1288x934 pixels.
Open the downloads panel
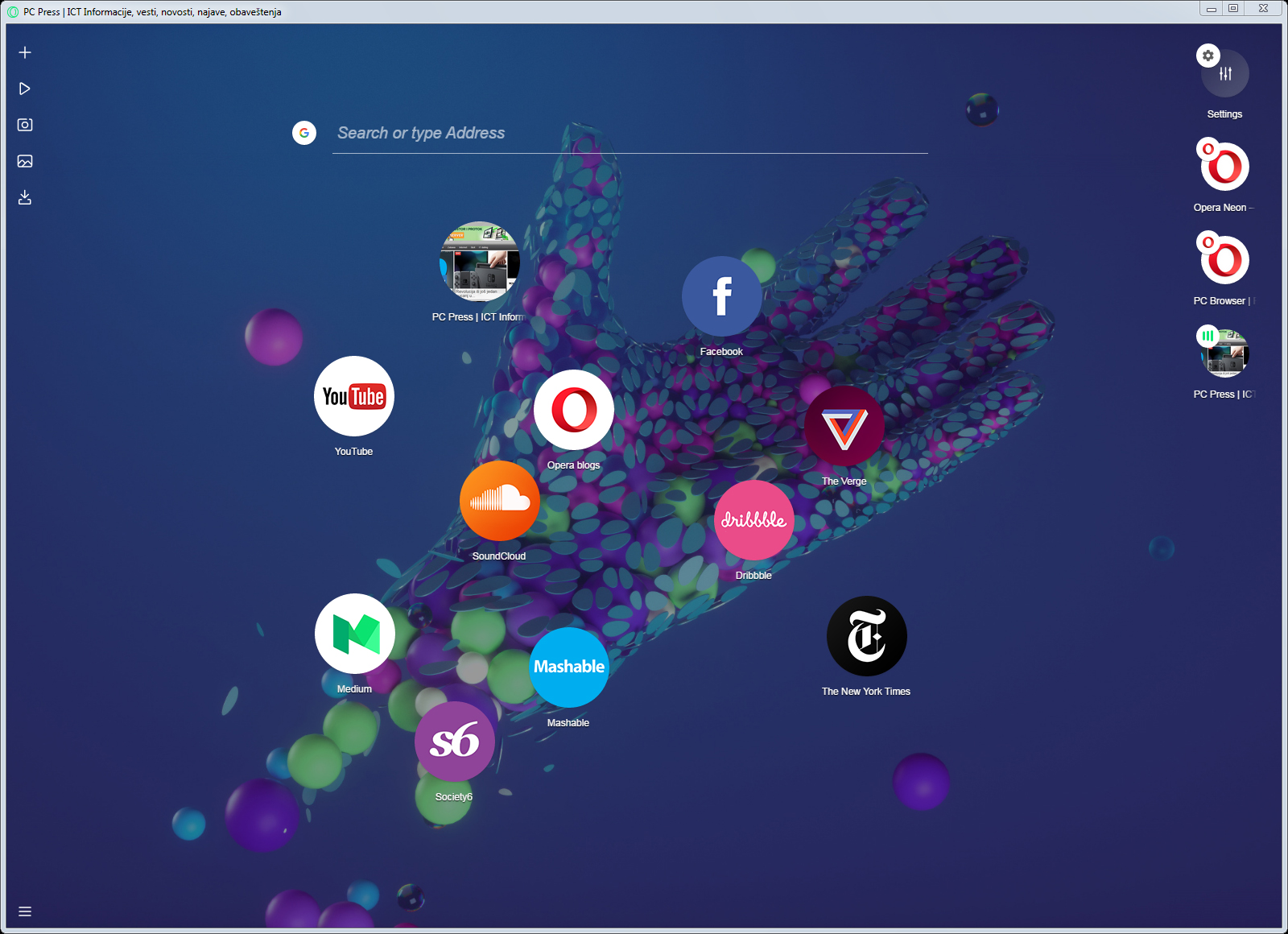coord(25,197)
